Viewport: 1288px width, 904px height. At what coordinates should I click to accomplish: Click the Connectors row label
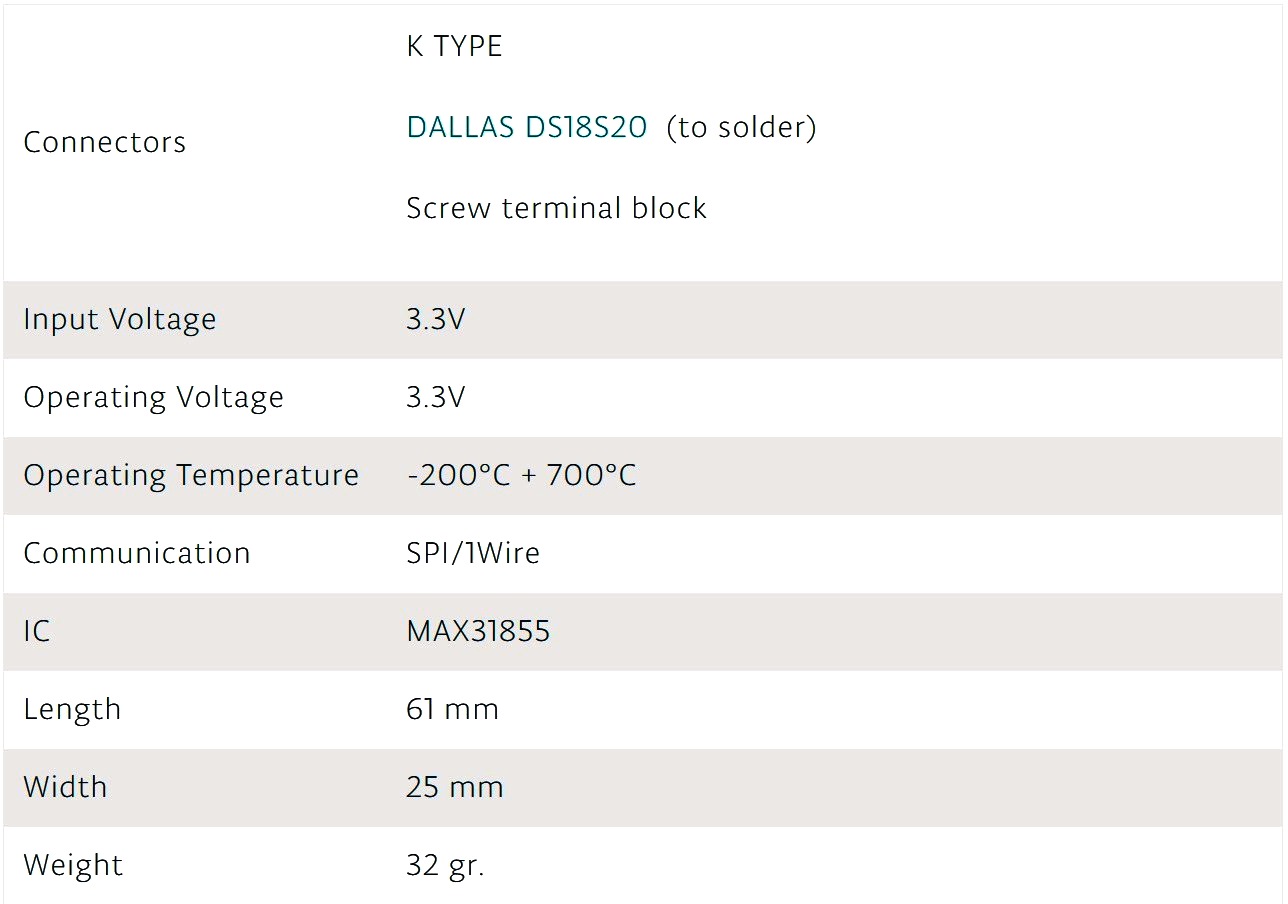(105, 142)
